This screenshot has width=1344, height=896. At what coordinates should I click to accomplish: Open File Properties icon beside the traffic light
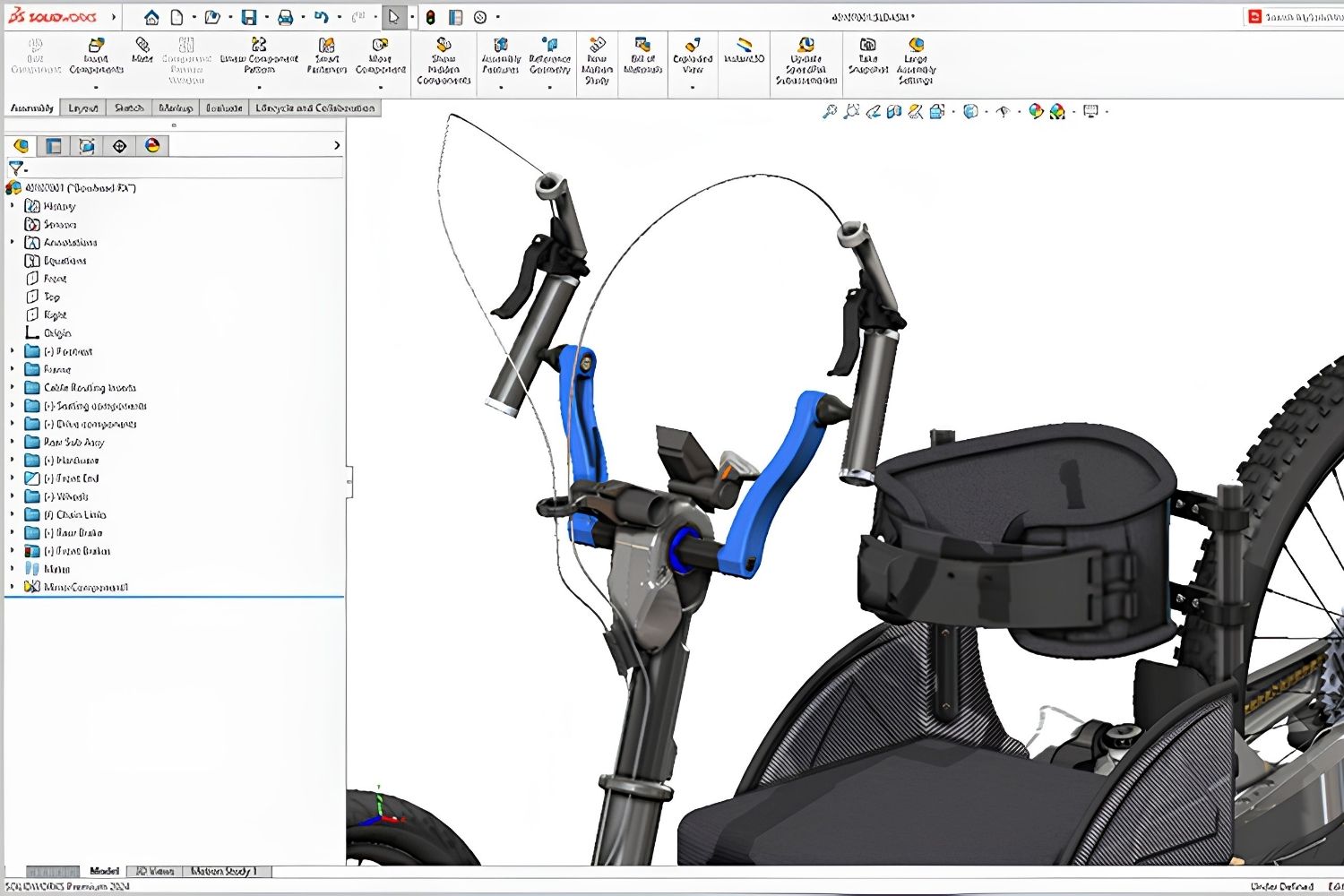pos(455,17)
